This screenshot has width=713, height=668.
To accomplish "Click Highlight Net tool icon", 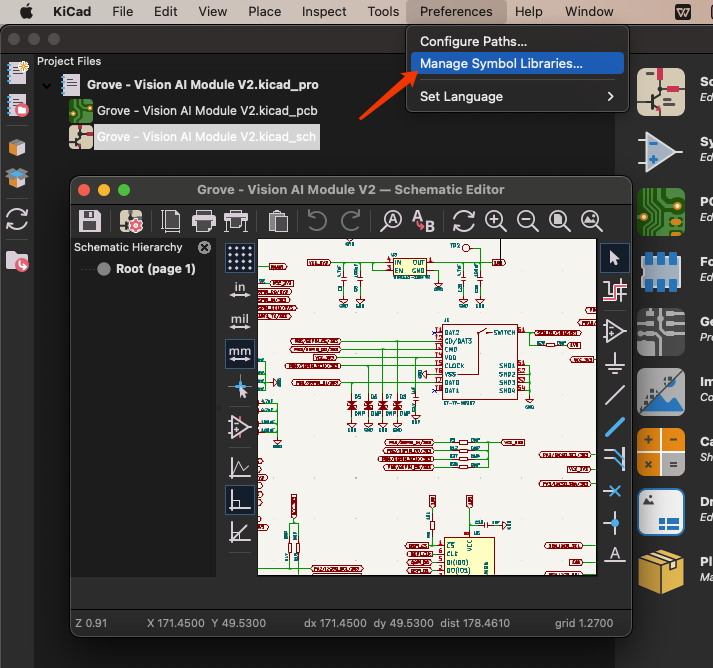I will (x=615, y=291).
